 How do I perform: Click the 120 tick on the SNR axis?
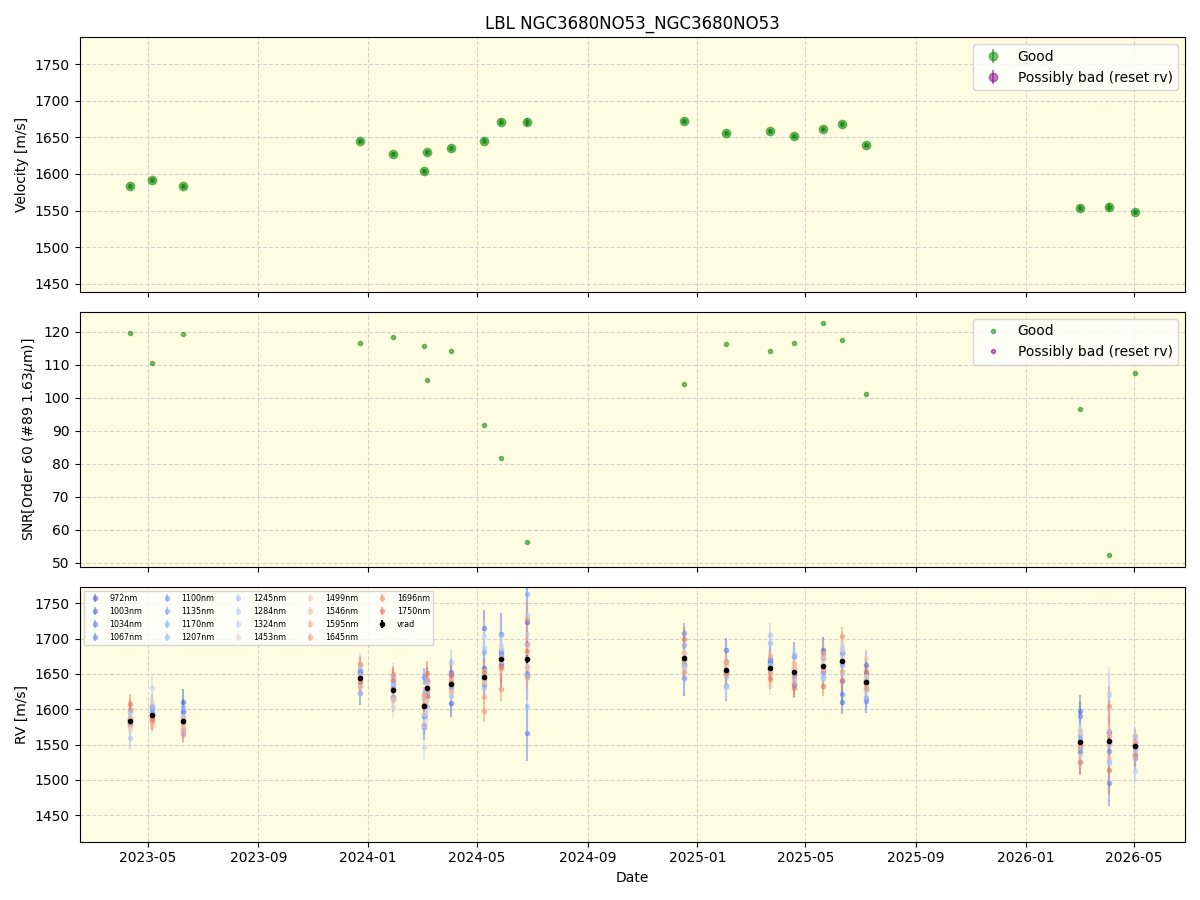coord(59,332)
